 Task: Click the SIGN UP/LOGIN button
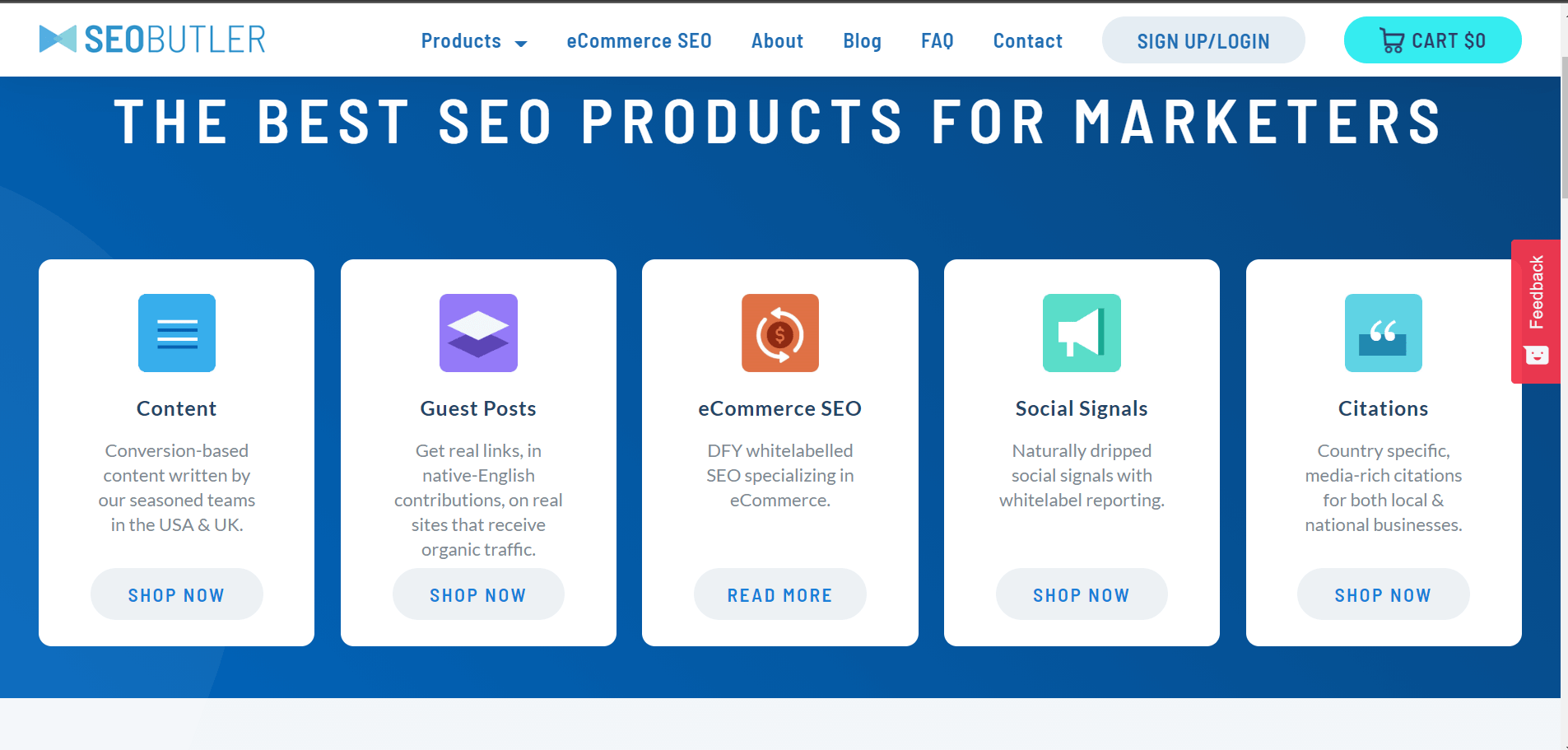pyautogui.click(x=1203, y=40)
